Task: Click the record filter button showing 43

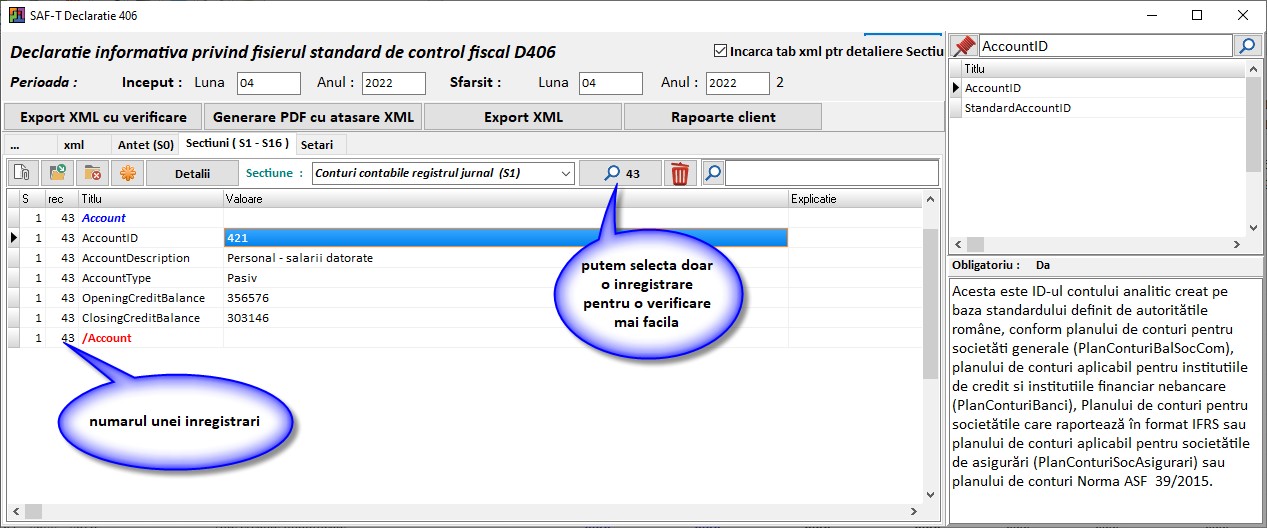Action: pyautogui.click(x=620, y=173)
